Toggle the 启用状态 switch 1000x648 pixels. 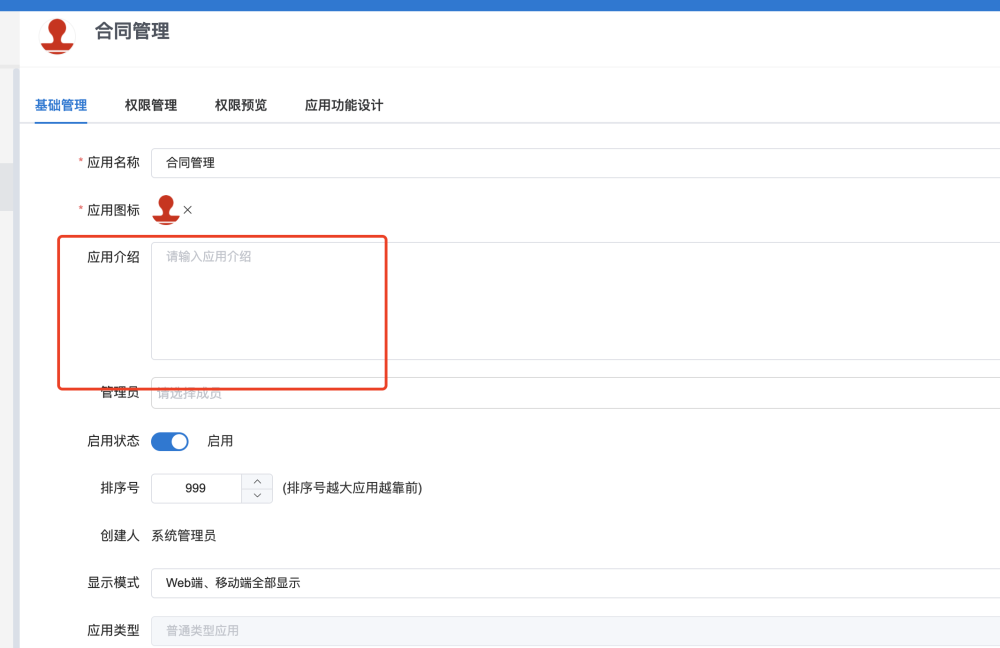pyautogui.click(x=170, y=441)
